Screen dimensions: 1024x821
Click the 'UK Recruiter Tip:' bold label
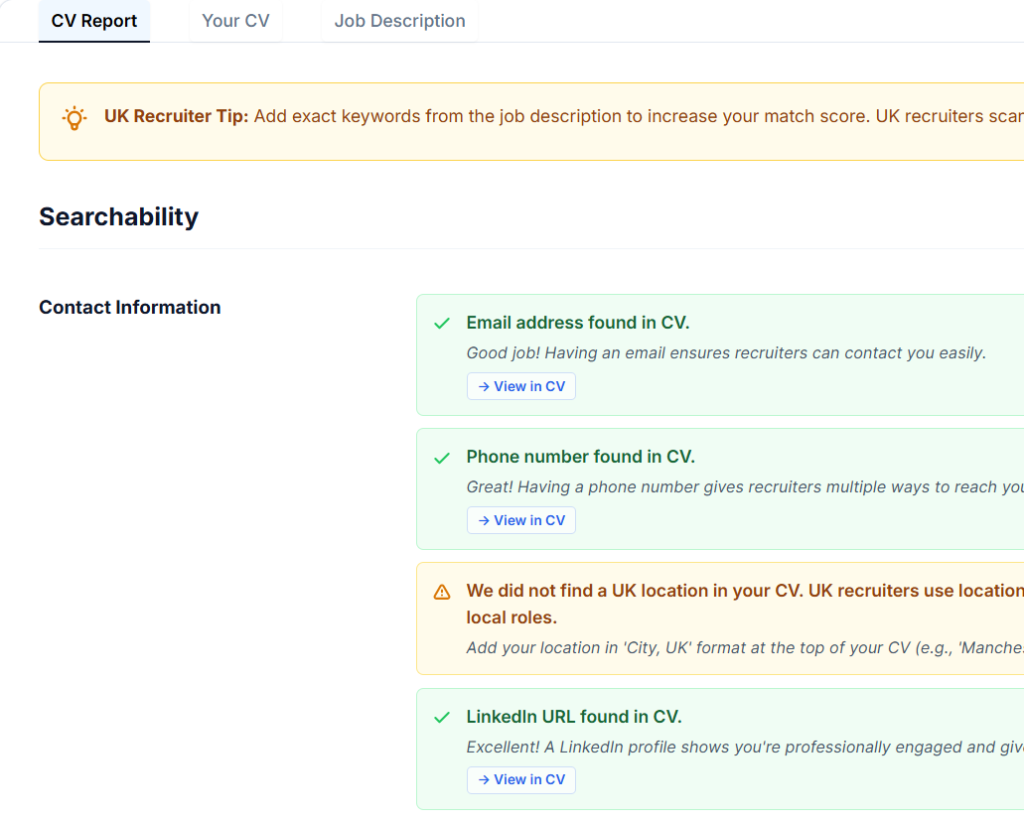[176, 116]
